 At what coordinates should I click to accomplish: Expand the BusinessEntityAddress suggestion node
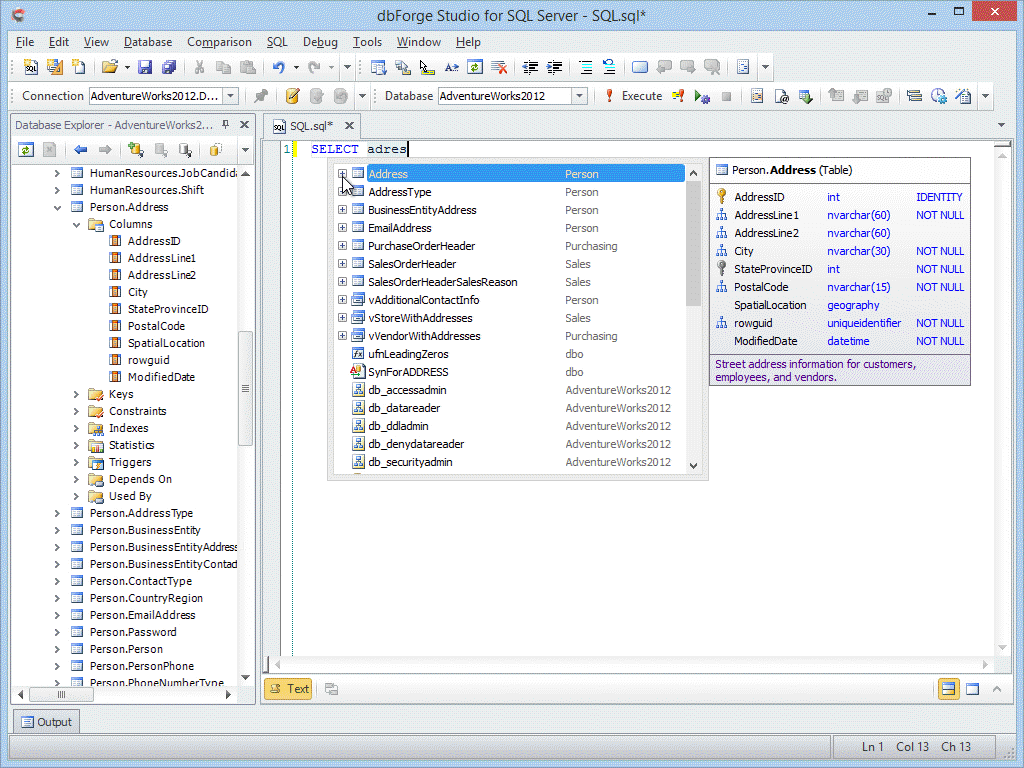tap(342, 210)
